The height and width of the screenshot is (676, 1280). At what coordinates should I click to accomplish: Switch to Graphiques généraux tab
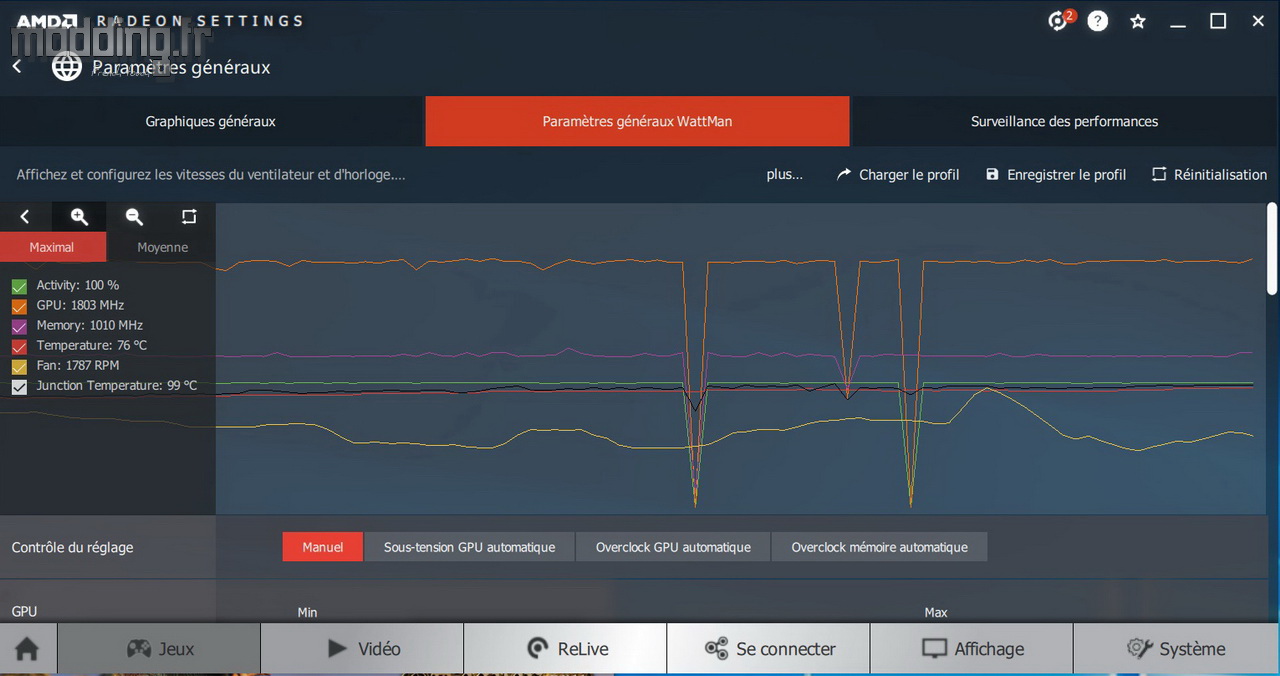[x=211, y=121]
